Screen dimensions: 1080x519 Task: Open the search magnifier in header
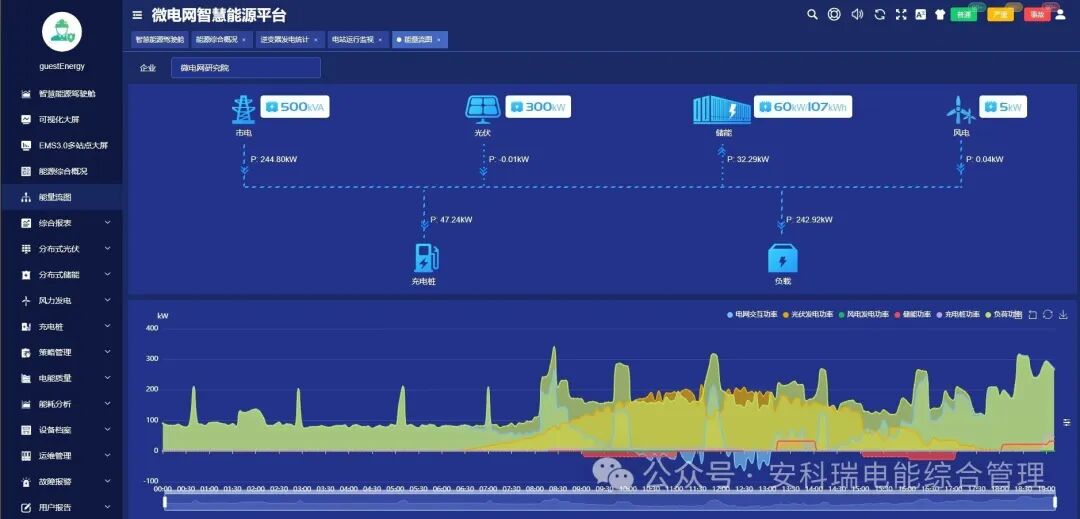point(812,14)
